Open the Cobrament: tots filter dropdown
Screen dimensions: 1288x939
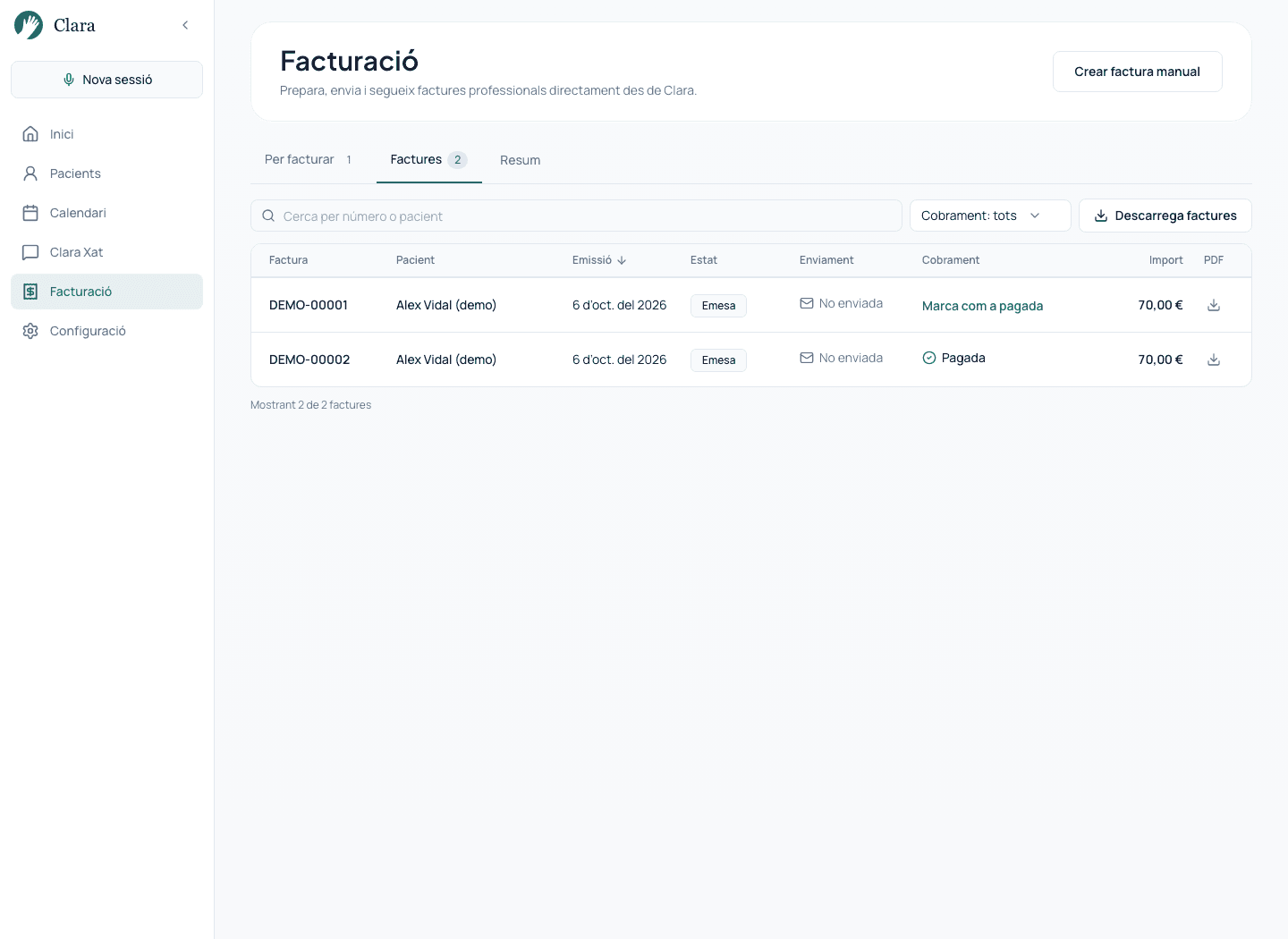990,216
